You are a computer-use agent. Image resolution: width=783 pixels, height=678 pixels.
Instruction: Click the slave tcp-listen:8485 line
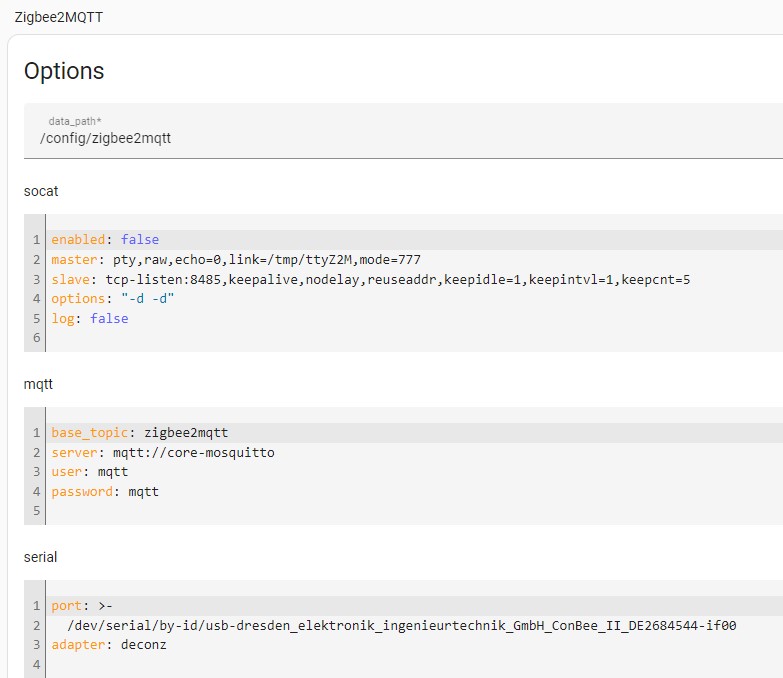(414, 279)
